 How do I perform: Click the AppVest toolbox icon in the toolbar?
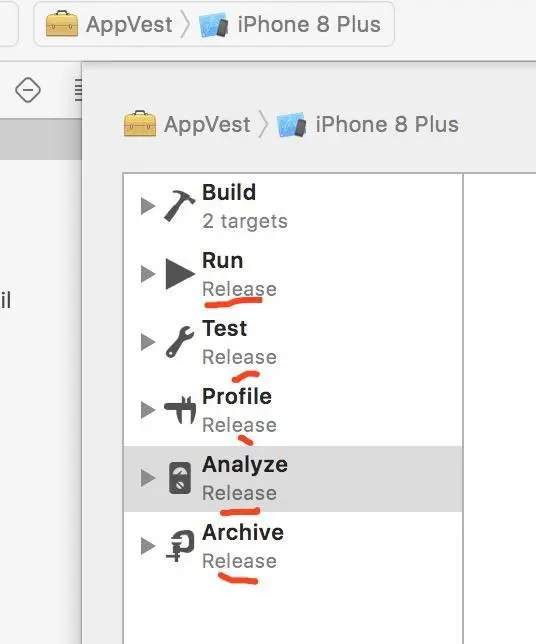pyautogui.click(x=62, y=24)
